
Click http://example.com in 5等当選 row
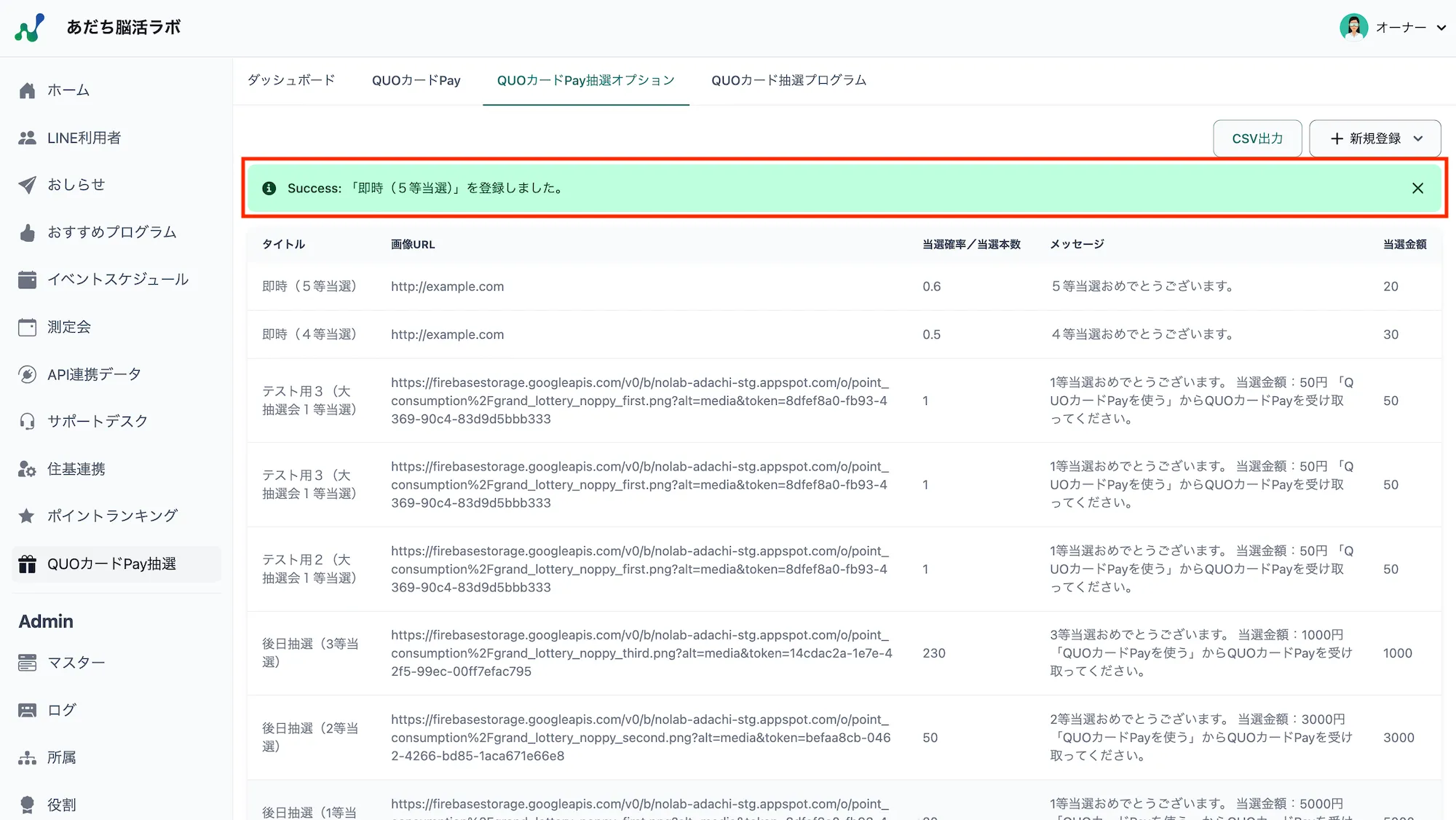click(x=447, y=286)
